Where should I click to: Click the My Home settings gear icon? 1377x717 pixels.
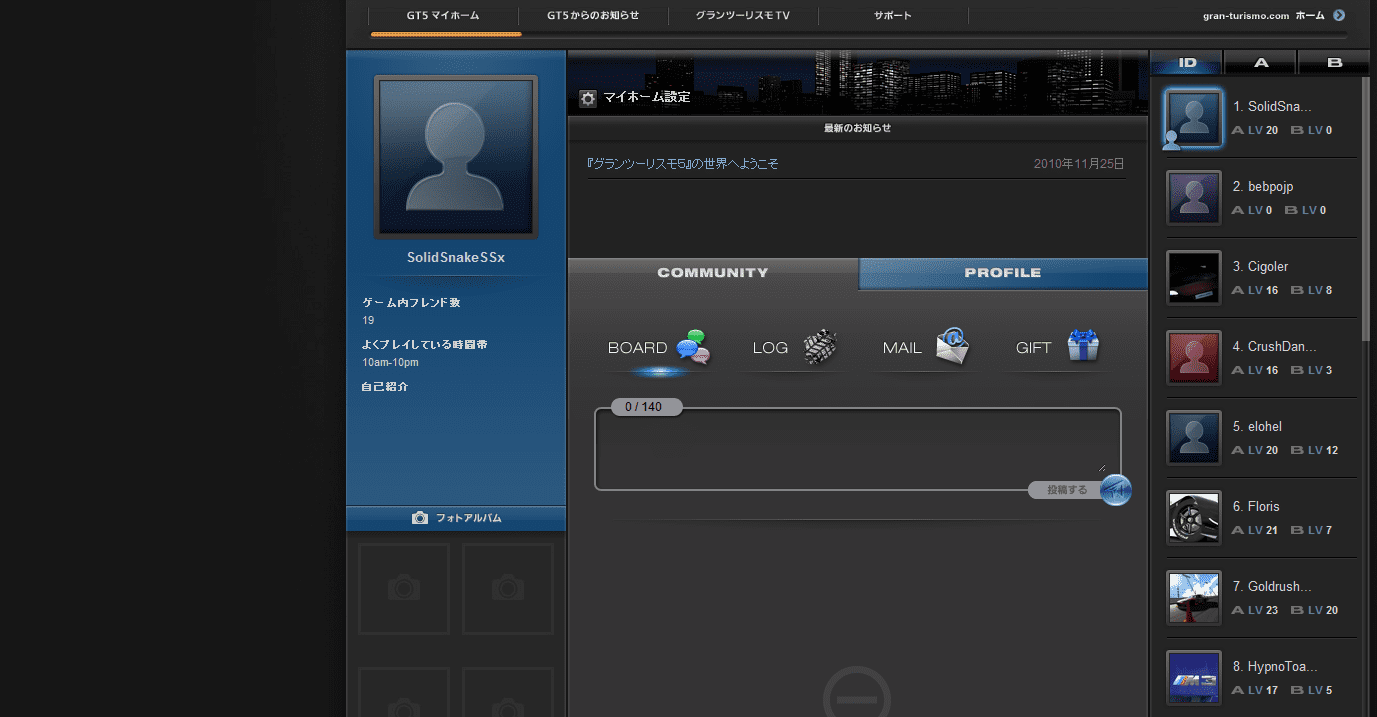588,98
